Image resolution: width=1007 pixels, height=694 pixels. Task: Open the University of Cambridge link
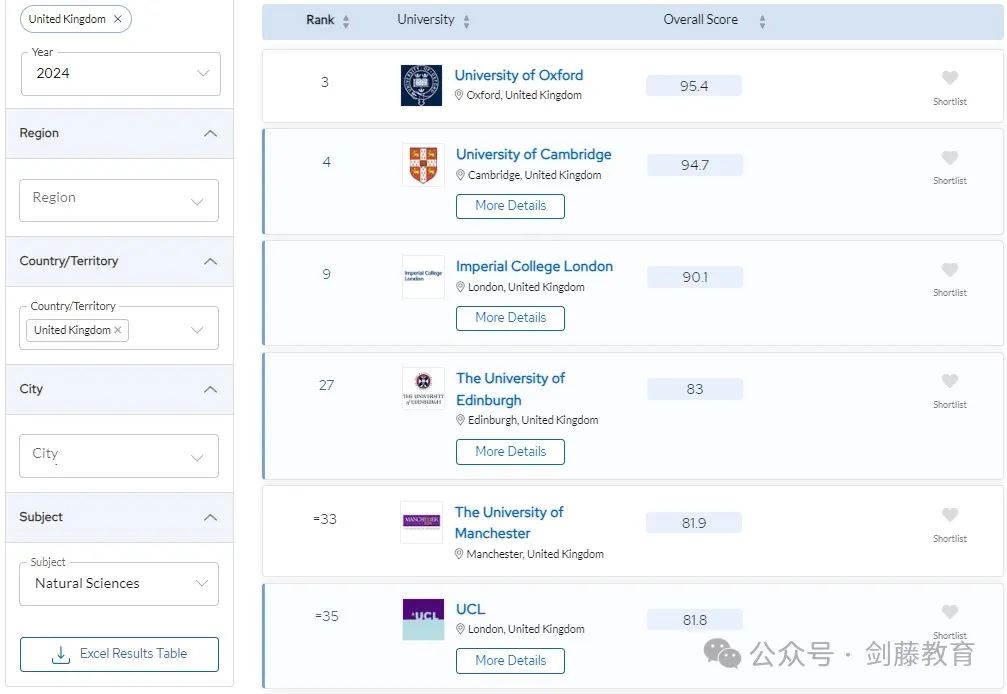coord(534,154)
